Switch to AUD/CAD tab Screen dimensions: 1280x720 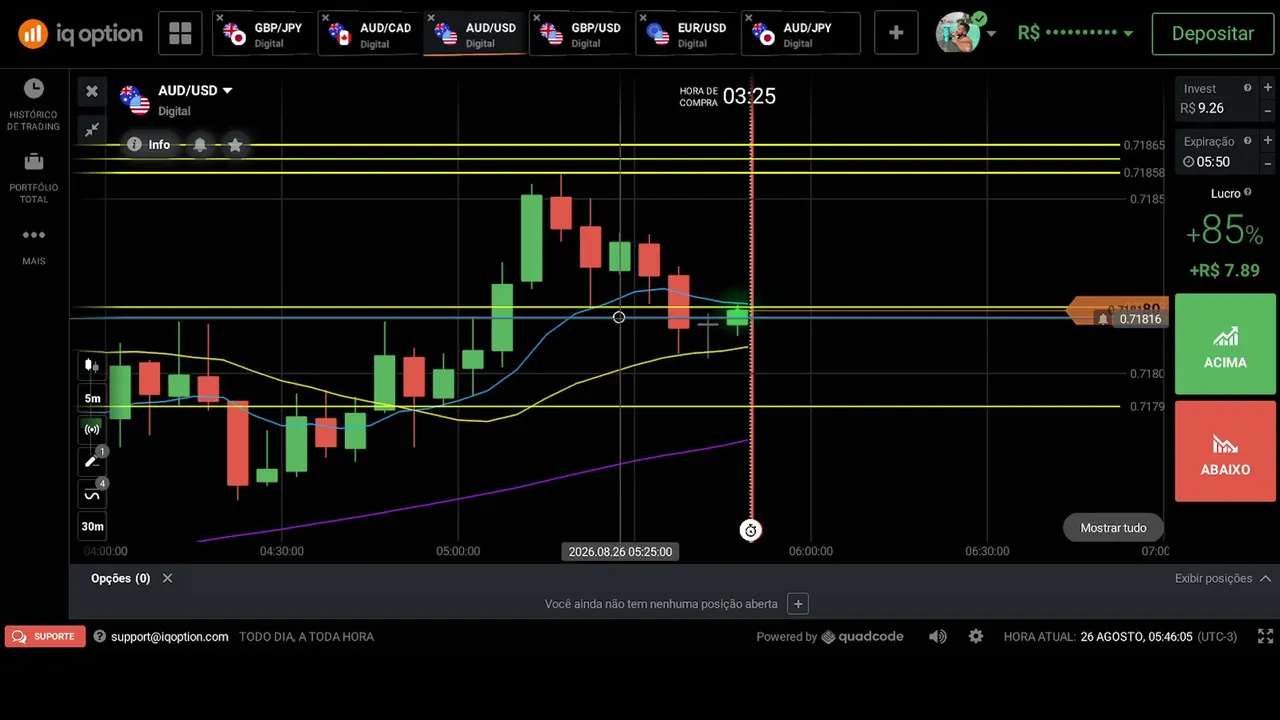[x=372, y=34]
